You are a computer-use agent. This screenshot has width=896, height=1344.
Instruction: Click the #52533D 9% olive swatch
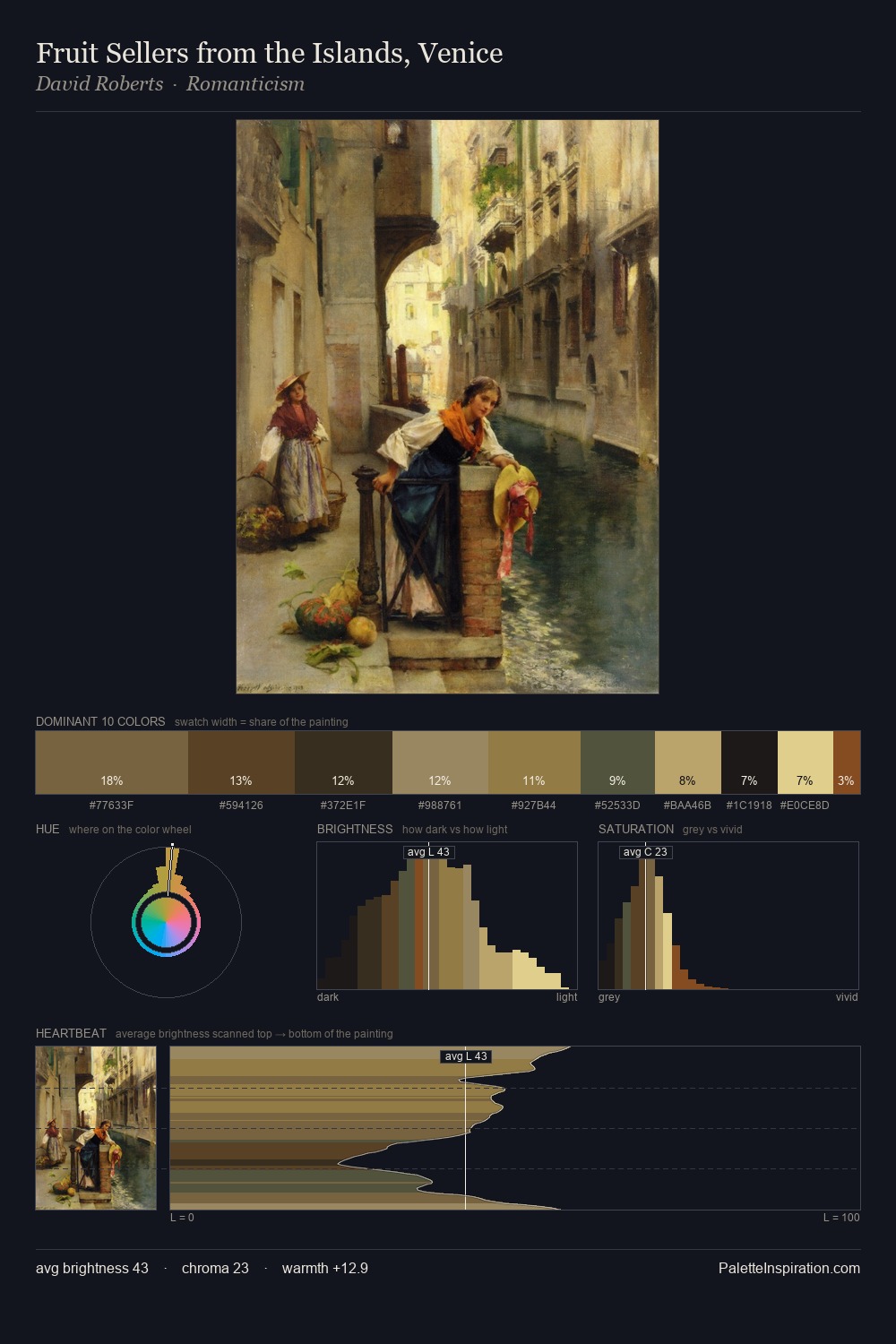[x=617, y=762]
